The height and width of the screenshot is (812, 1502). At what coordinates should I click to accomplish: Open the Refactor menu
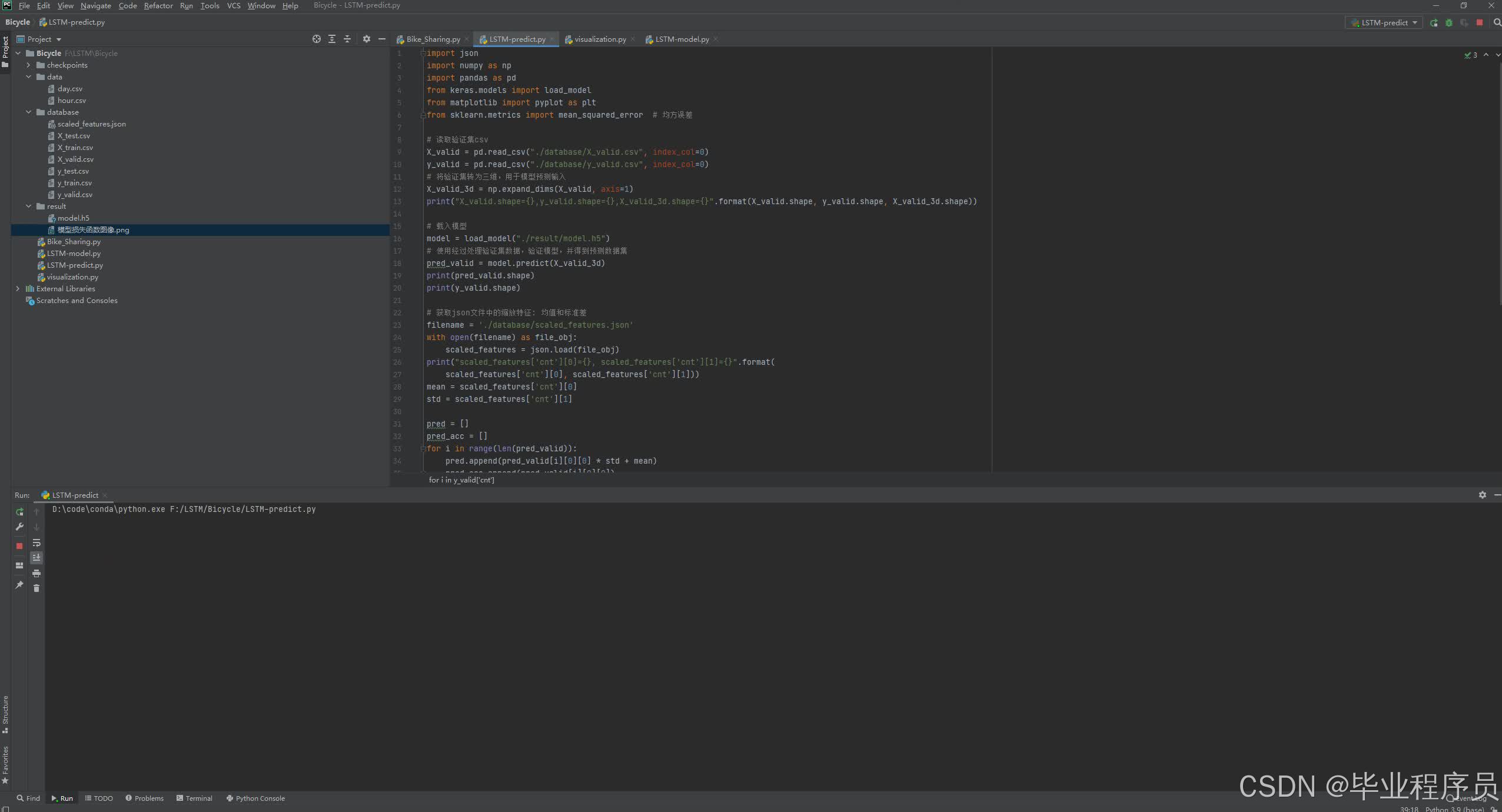pyautogui.click(x=158, y=6)
